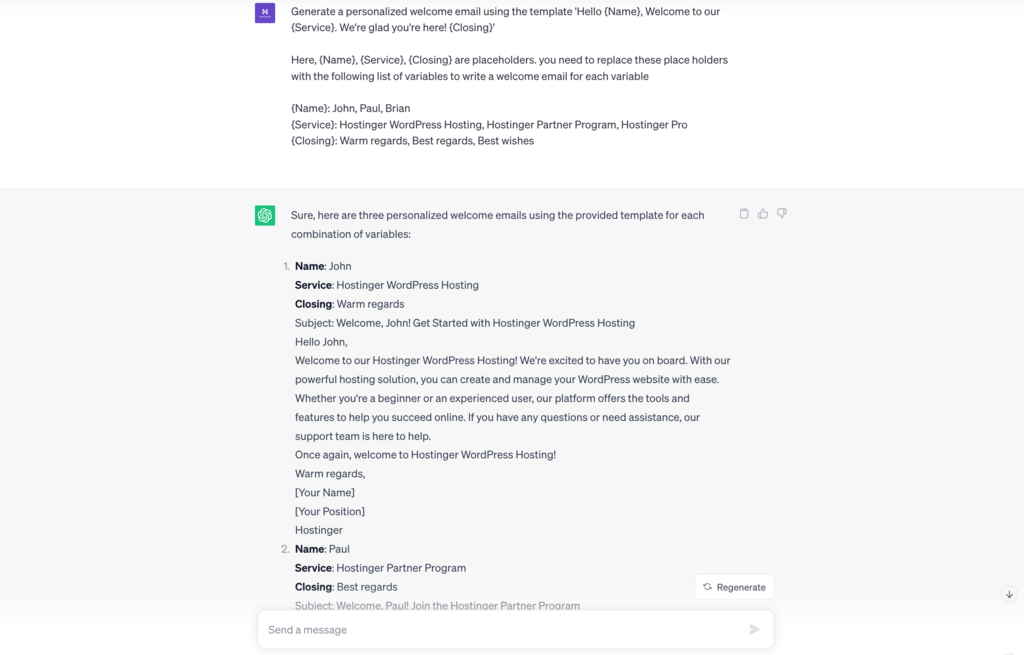Focus the 'Send a message' input field
Viewport: 1024px width, 655px height.
500,629
